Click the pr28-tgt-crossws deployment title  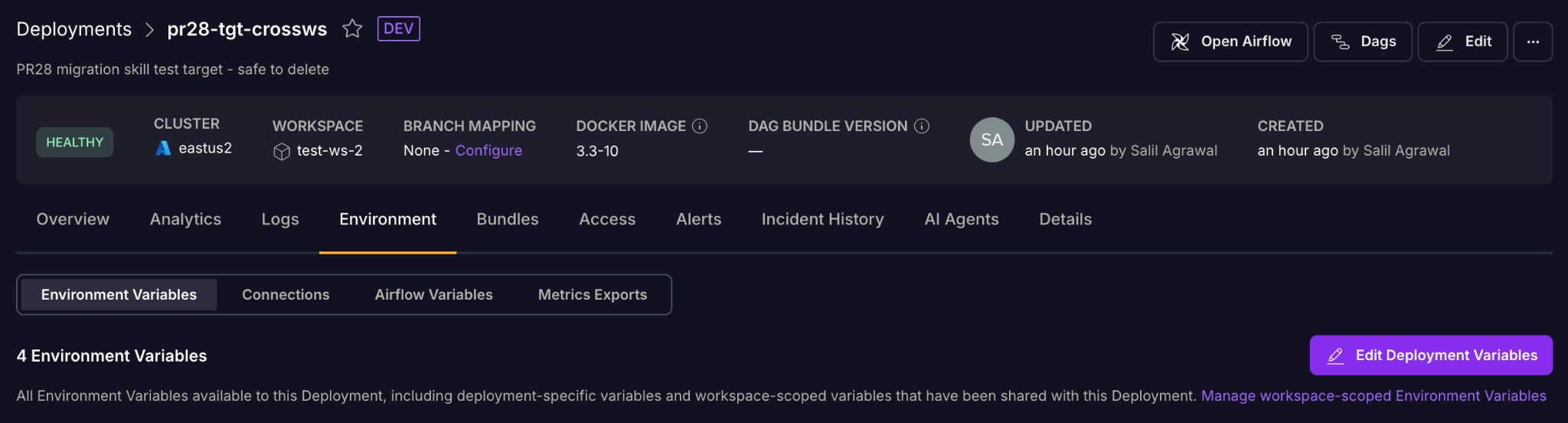tap(247, 29)
